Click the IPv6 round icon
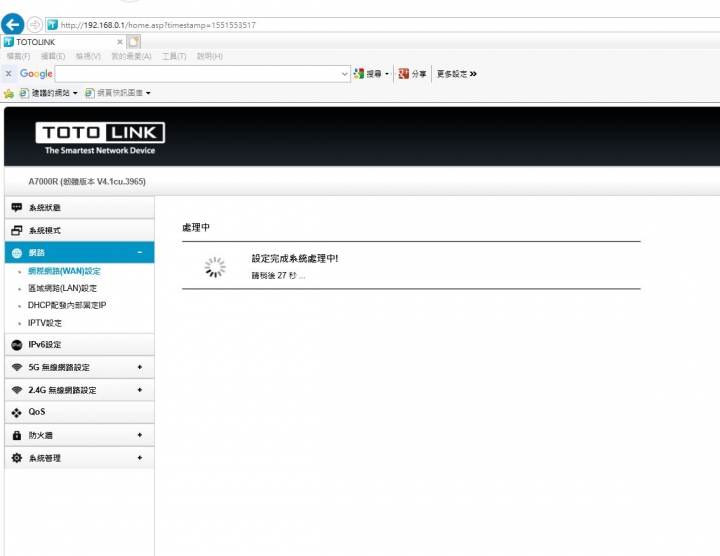Viewport: 720px width, 556px height. coord(17,345)
